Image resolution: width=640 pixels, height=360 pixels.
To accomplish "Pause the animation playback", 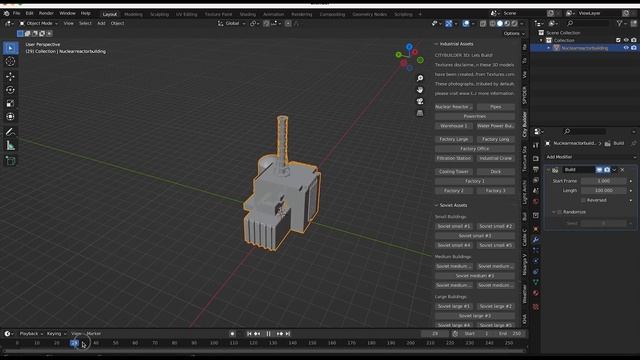I will [268, 333].
